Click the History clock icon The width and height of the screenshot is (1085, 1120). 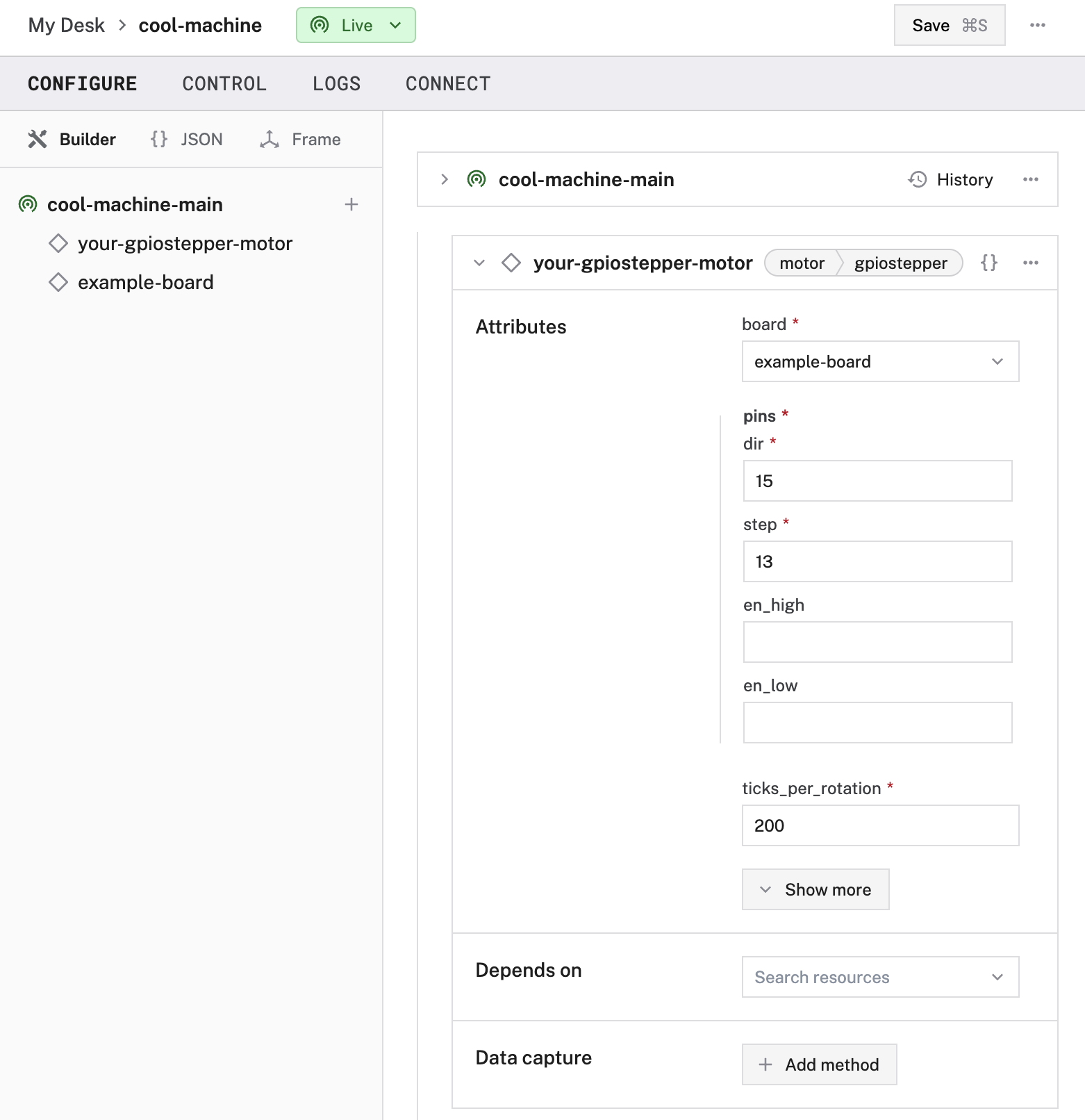(x=918, y=179)
